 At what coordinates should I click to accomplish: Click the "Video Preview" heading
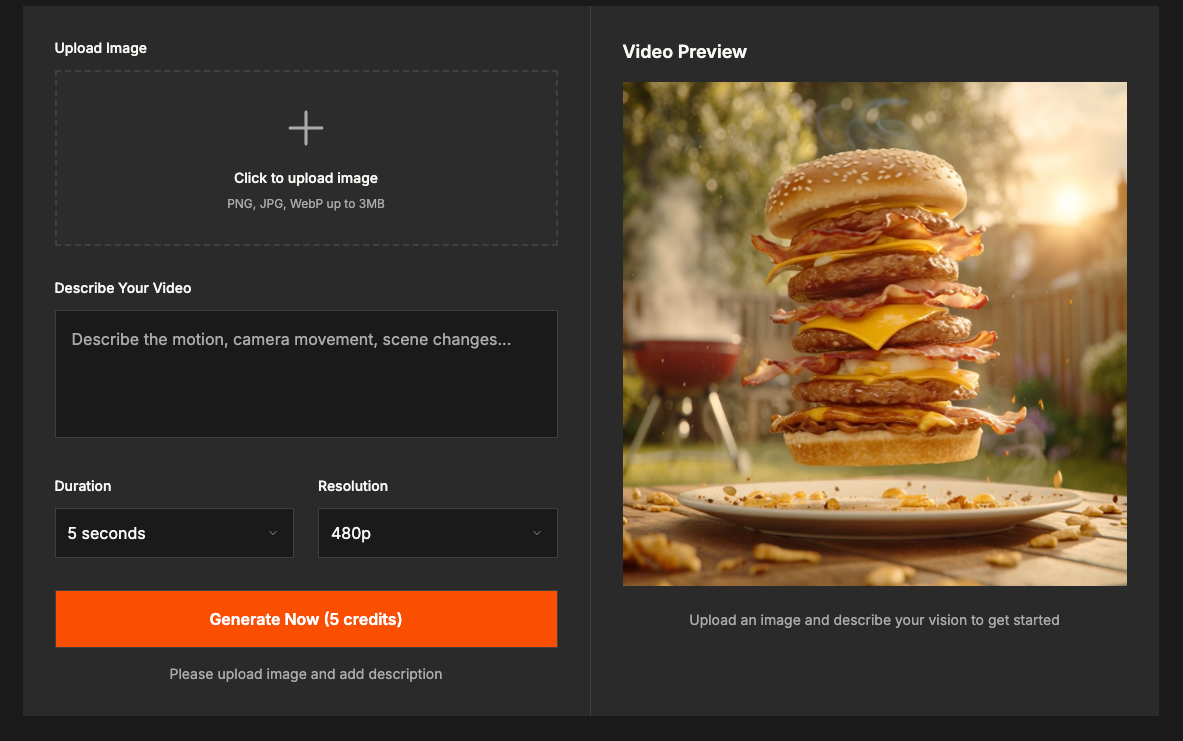684,51
